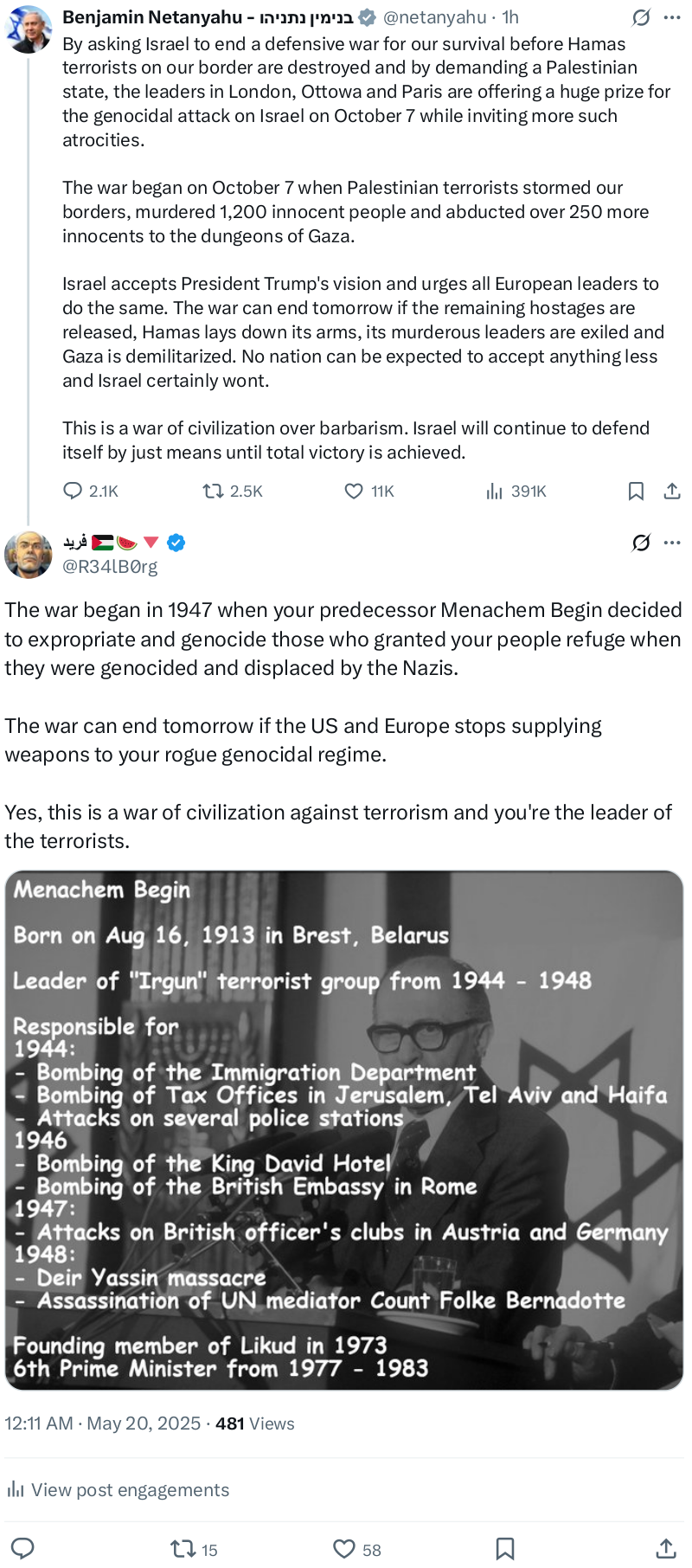The height and width of the screenshot is (1568, 692).
Task: Click Grok icon on the reply post
Action: click(641, 543)
